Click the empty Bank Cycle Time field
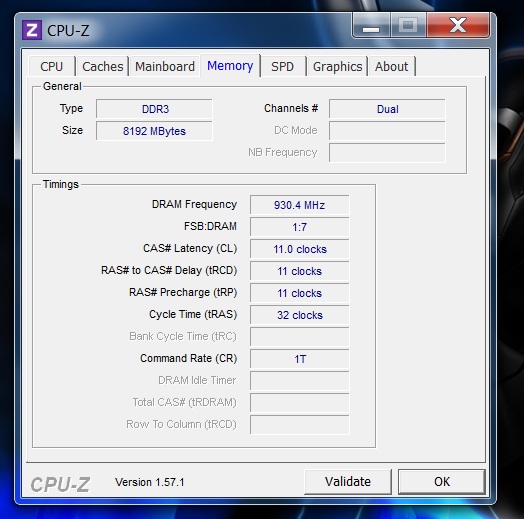 [x=299, y=337]
